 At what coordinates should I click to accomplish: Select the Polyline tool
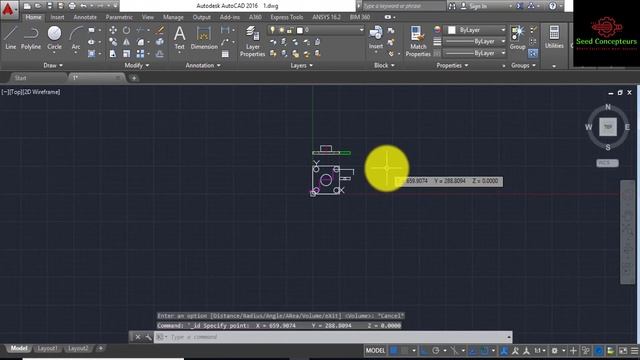point(31,38)
